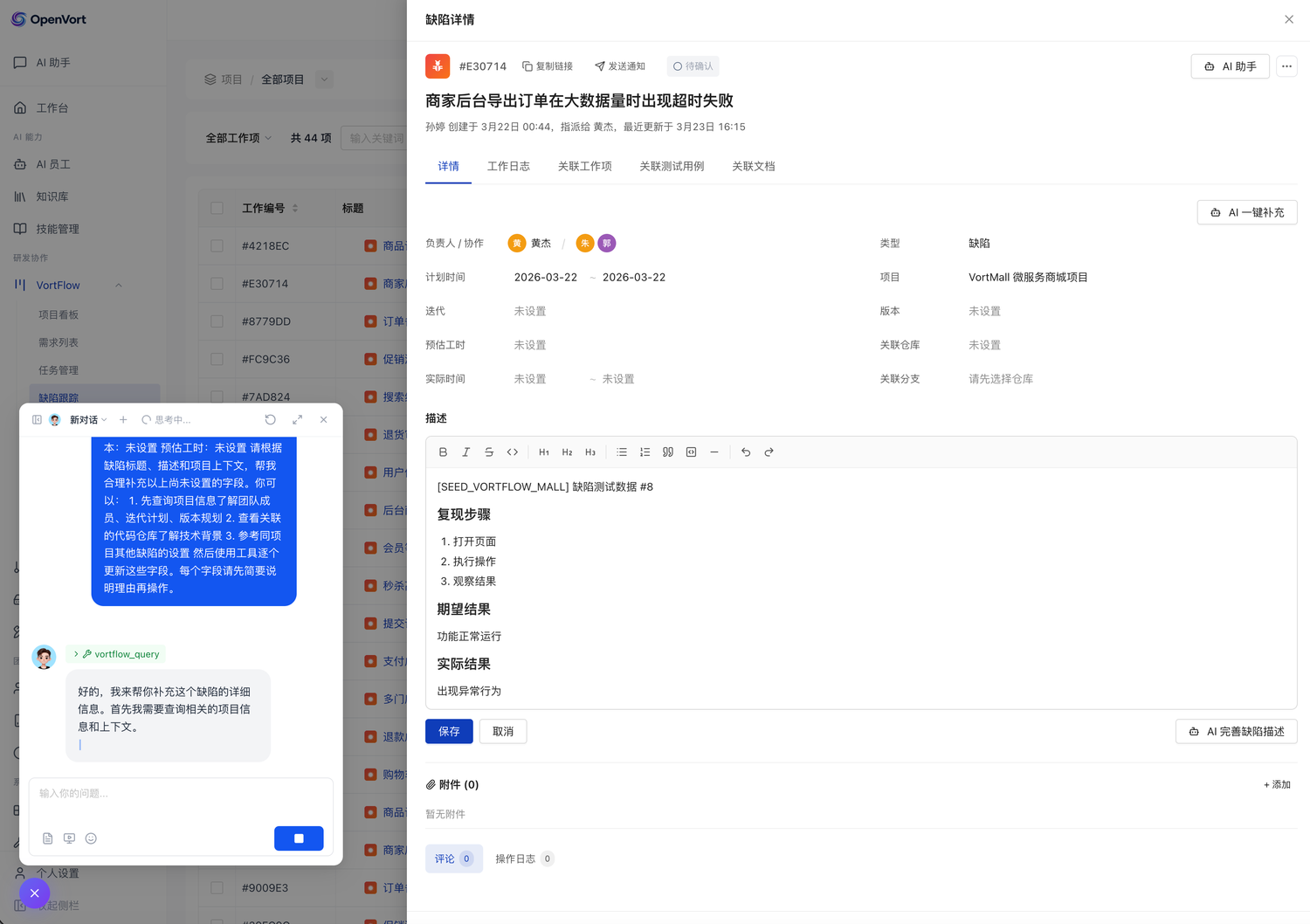Open the emoji picker in the chat input
Viewport: 1310px width, 924px height.
[x=91, y=838]
